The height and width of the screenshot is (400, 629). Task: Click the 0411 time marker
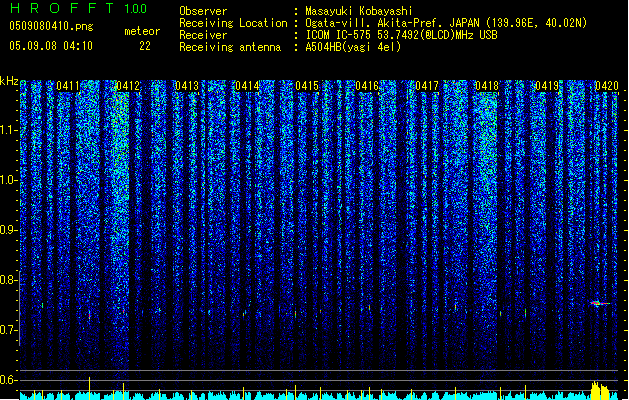68,86
